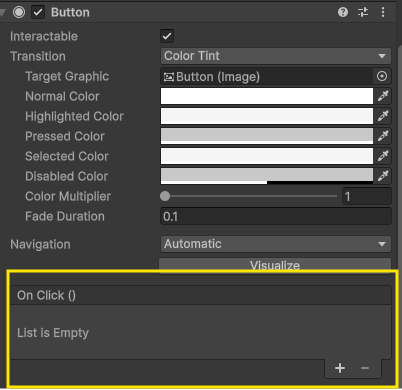The height and width of the screenshot is (390, 402).
Task: Click the Fade Duration input field
Action: click(x=276, y=216)
